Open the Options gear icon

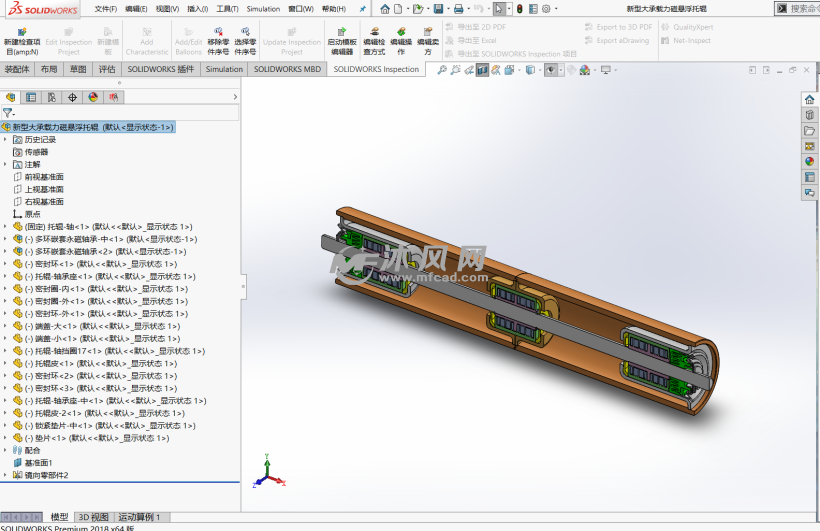pyautogui.click(x=546, y=9)
